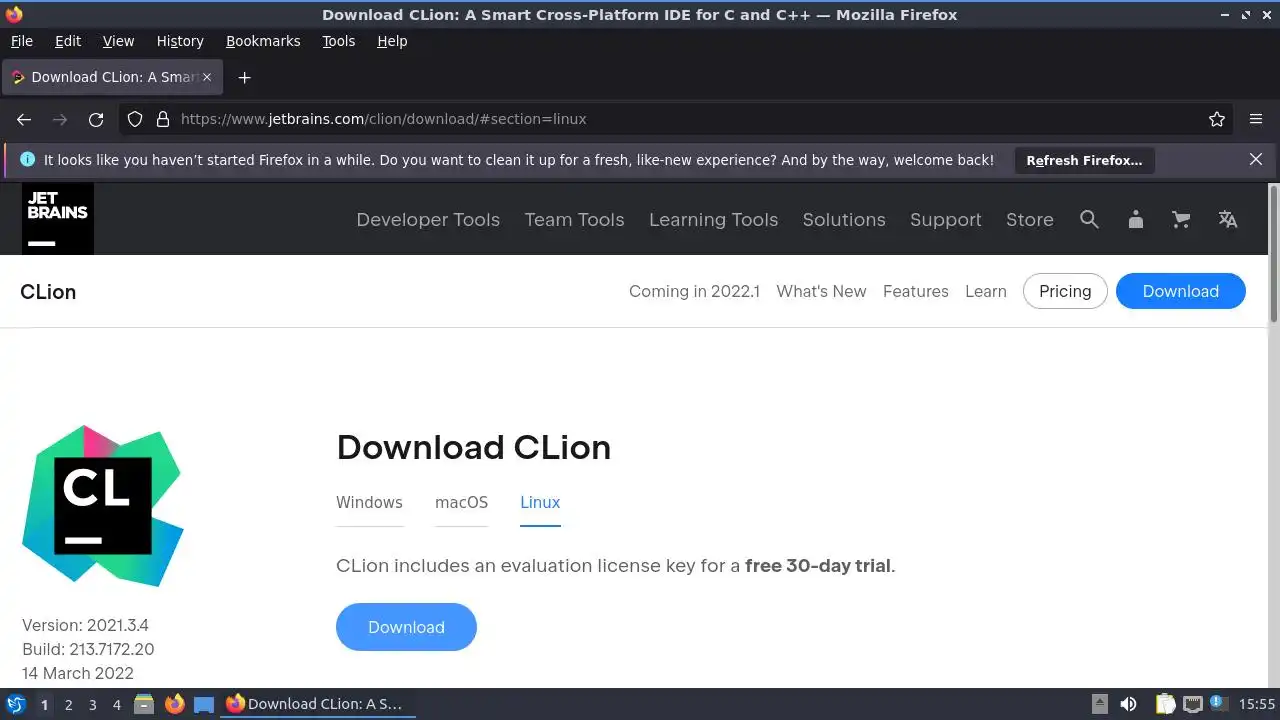Viewport: 1280px width, 720px height.
Task: Bookmark this page with the star
Action: 1217,119
